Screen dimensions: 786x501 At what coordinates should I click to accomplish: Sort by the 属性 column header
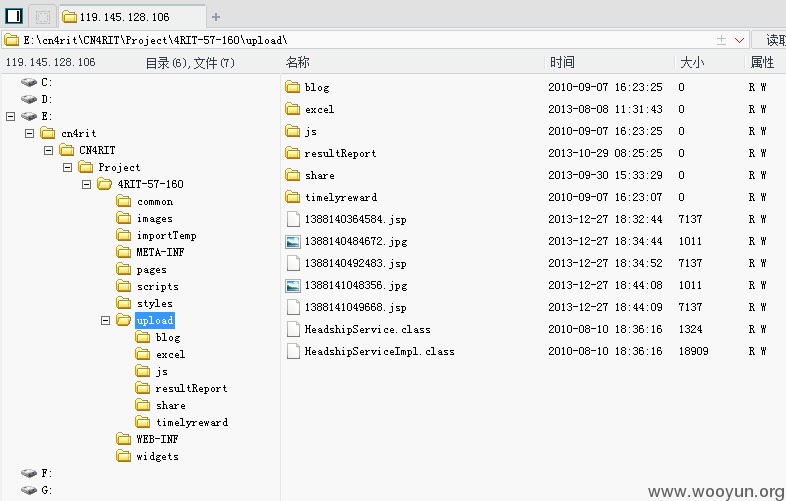click(x=762, y=62)
